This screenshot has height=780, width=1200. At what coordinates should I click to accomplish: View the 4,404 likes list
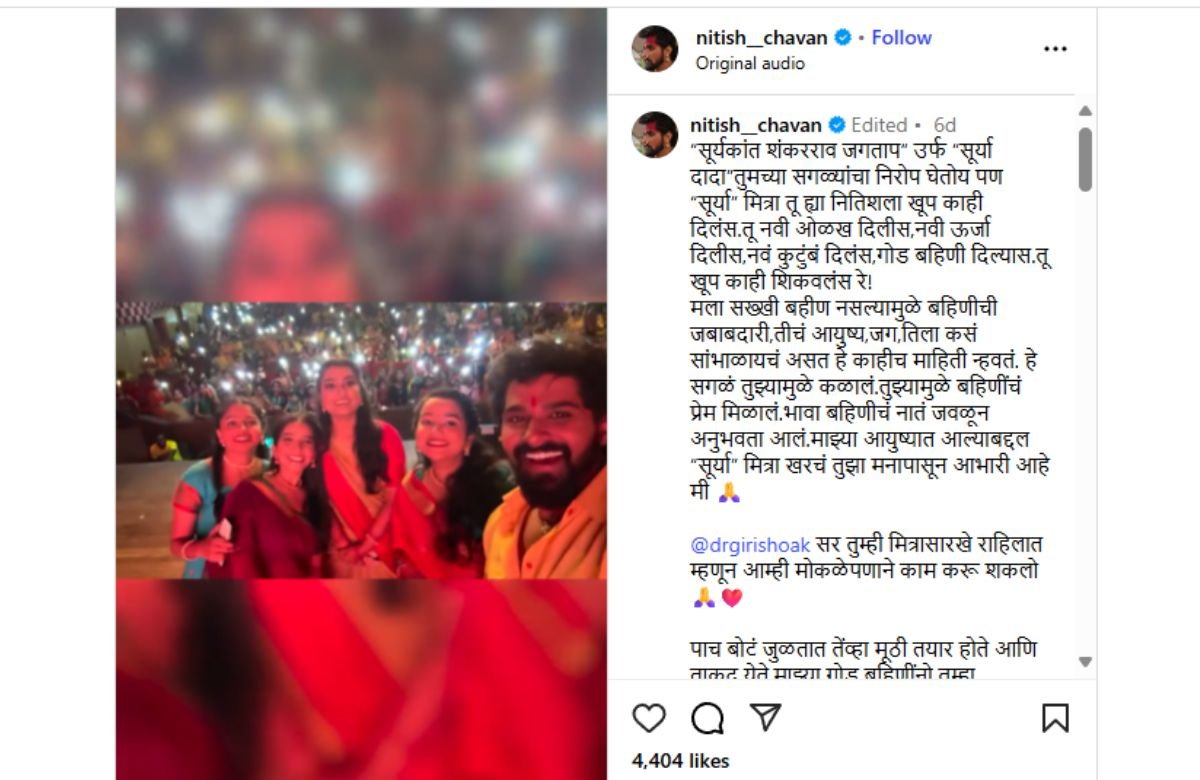click(x=680, y=761)
